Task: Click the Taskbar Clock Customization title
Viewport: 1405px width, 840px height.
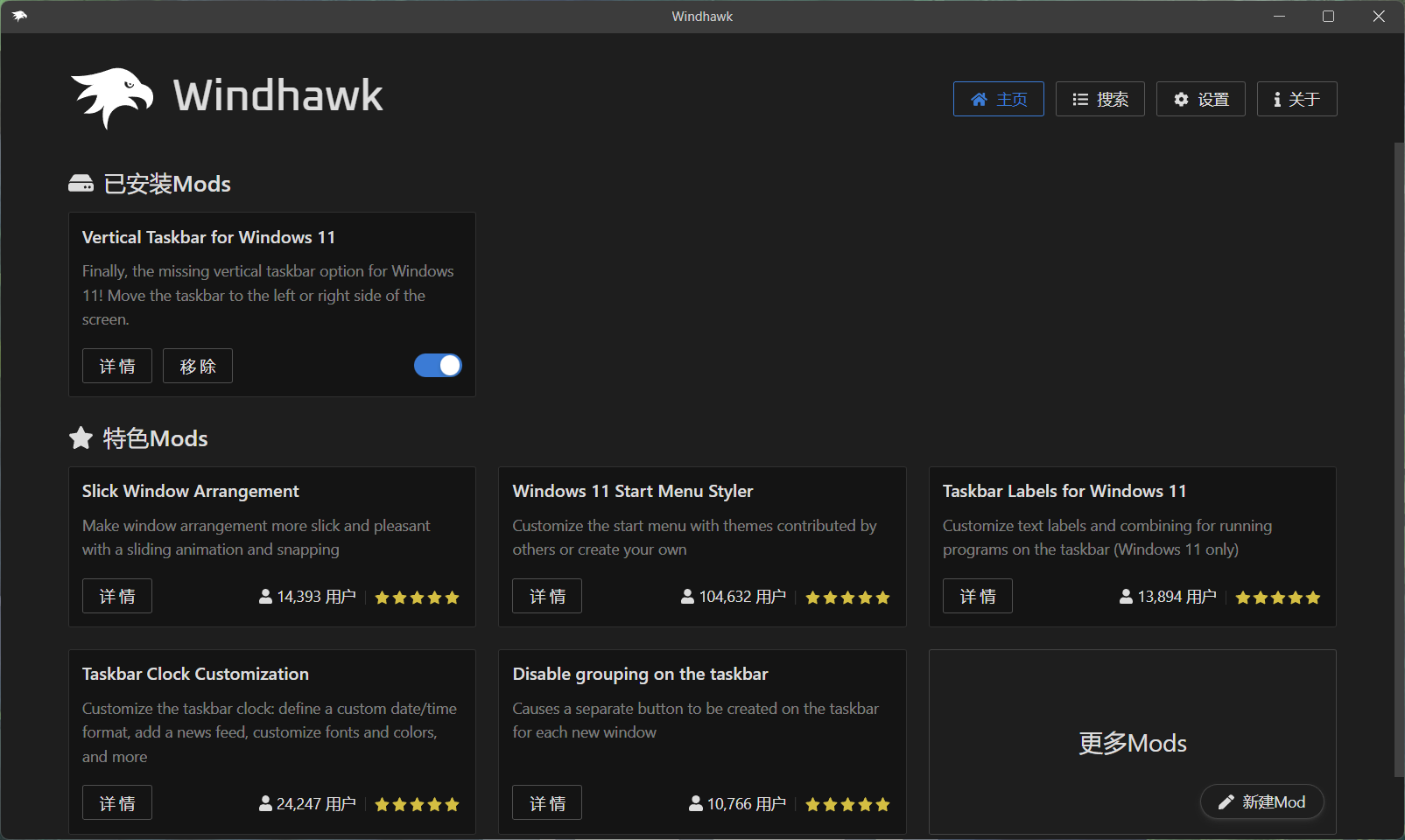Action: pyautogui.click(x=195, y=674)
